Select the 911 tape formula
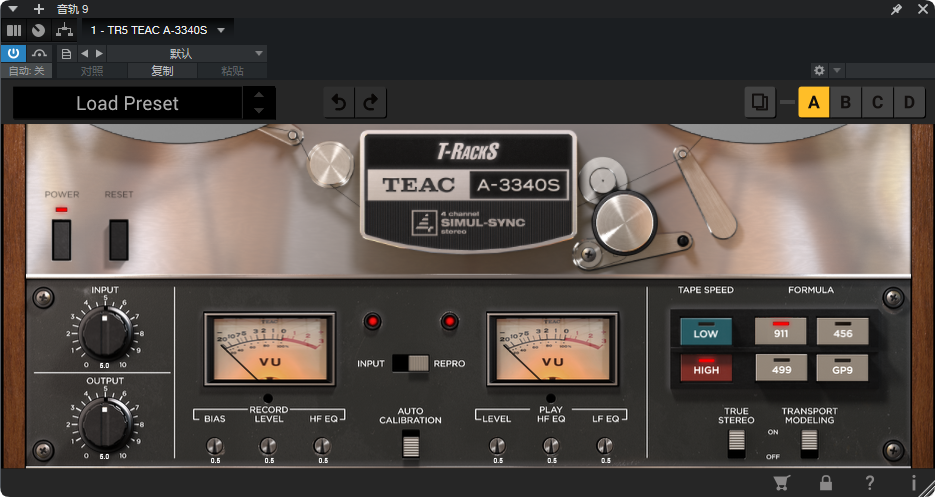This screenshot has width=935, height=497. coord(781,331)
